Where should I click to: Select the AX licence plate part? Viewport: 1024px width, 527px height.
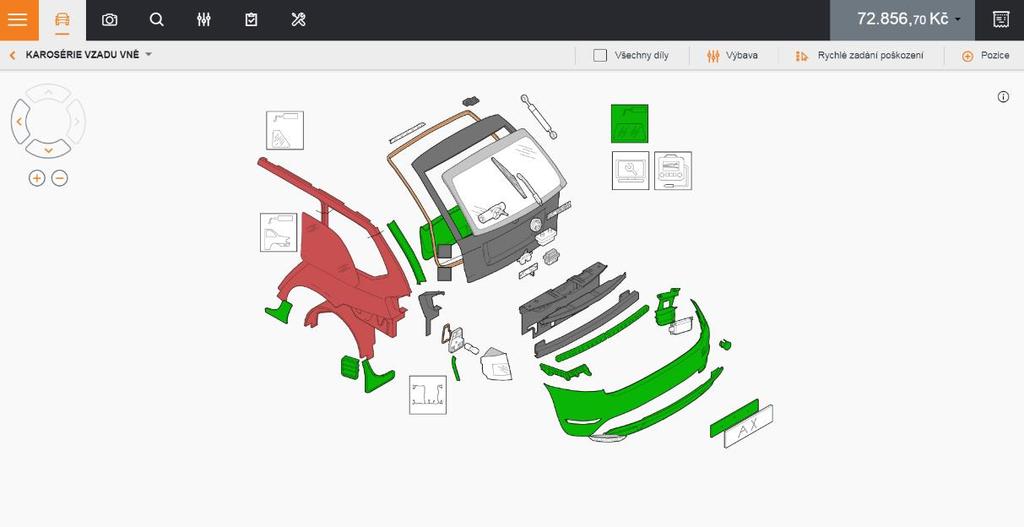point(748,426)
